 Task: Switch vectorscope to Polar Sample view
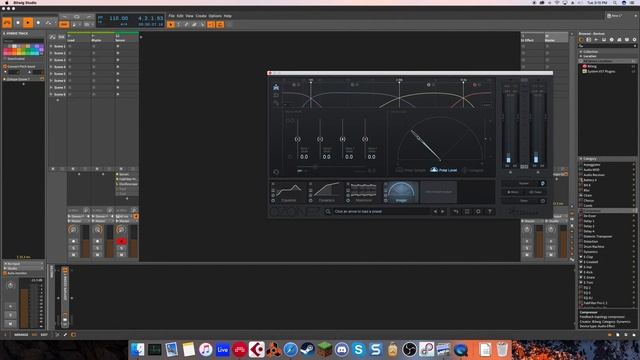point(410,170)
